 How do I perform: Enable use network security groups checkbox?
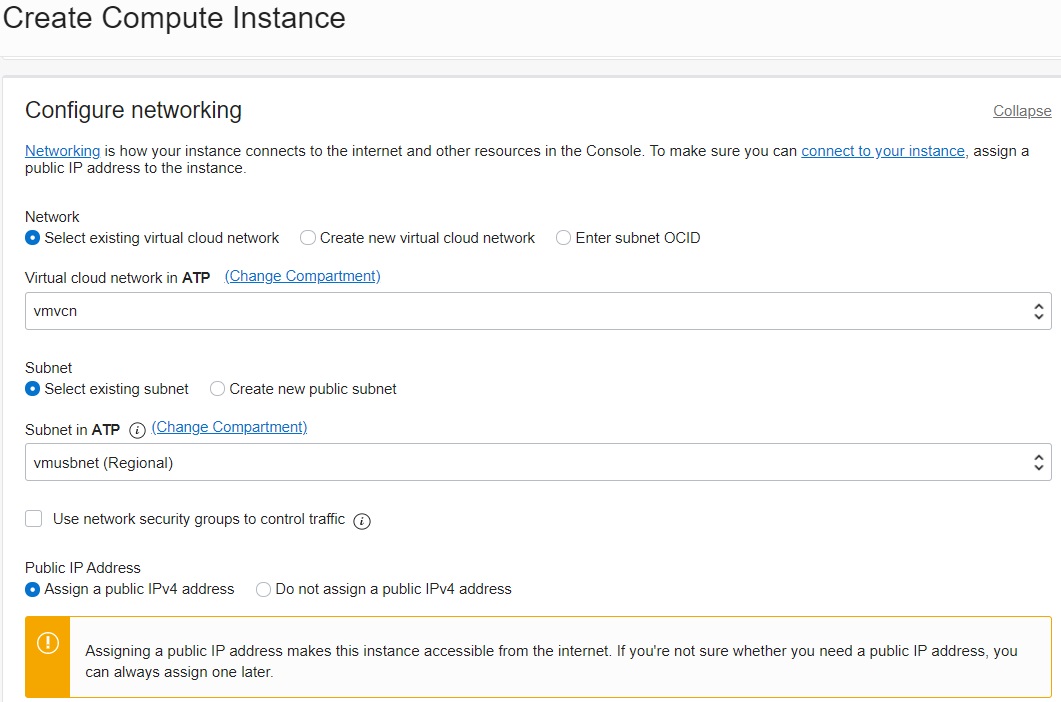[32, 520]
